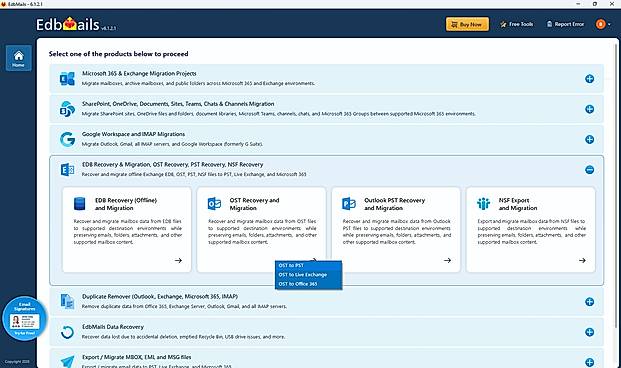Expand Microsoft 365 & Exchange Migration Projects
Viewport: 621px width, 368px height.
589,79
